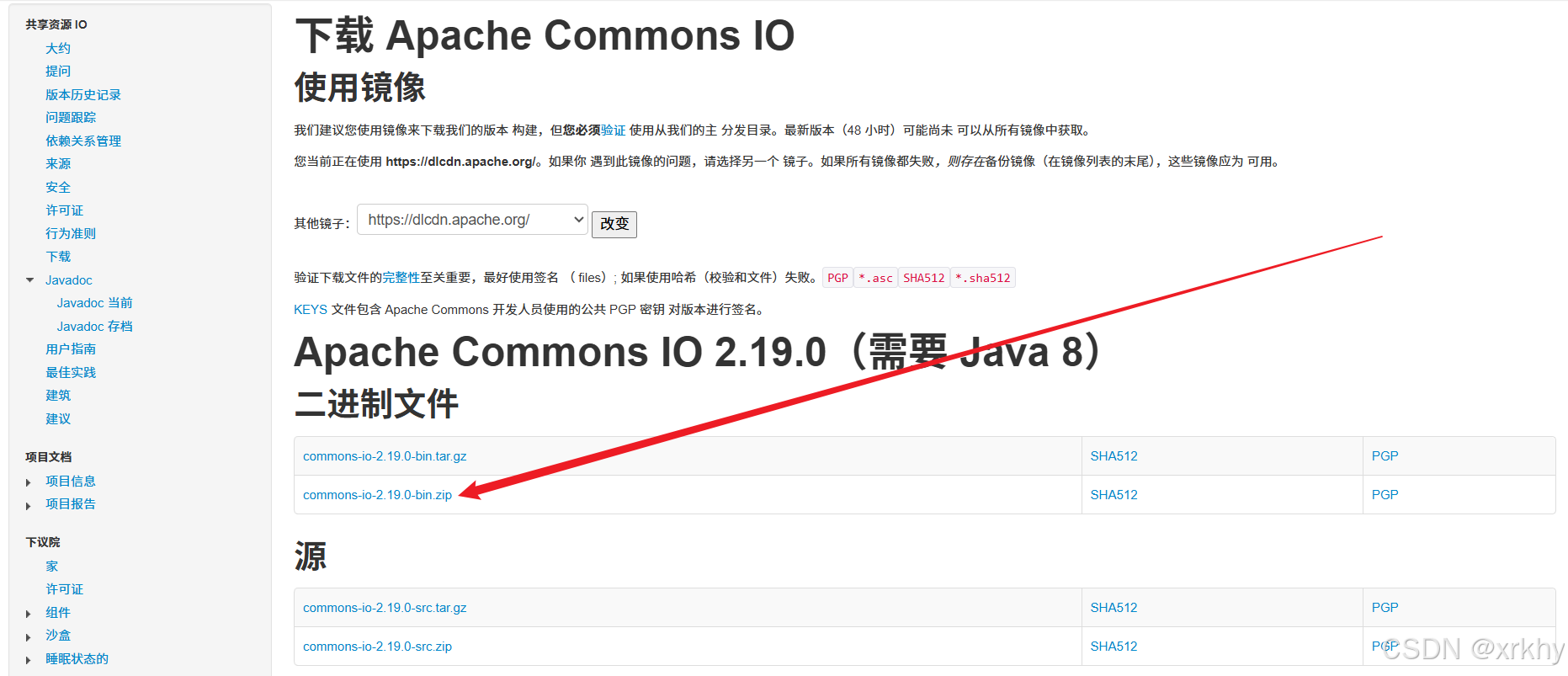Viewport: 1568px width, 676px height.
Task: Open Javadoc 当前 link
Action: point(95,303)
